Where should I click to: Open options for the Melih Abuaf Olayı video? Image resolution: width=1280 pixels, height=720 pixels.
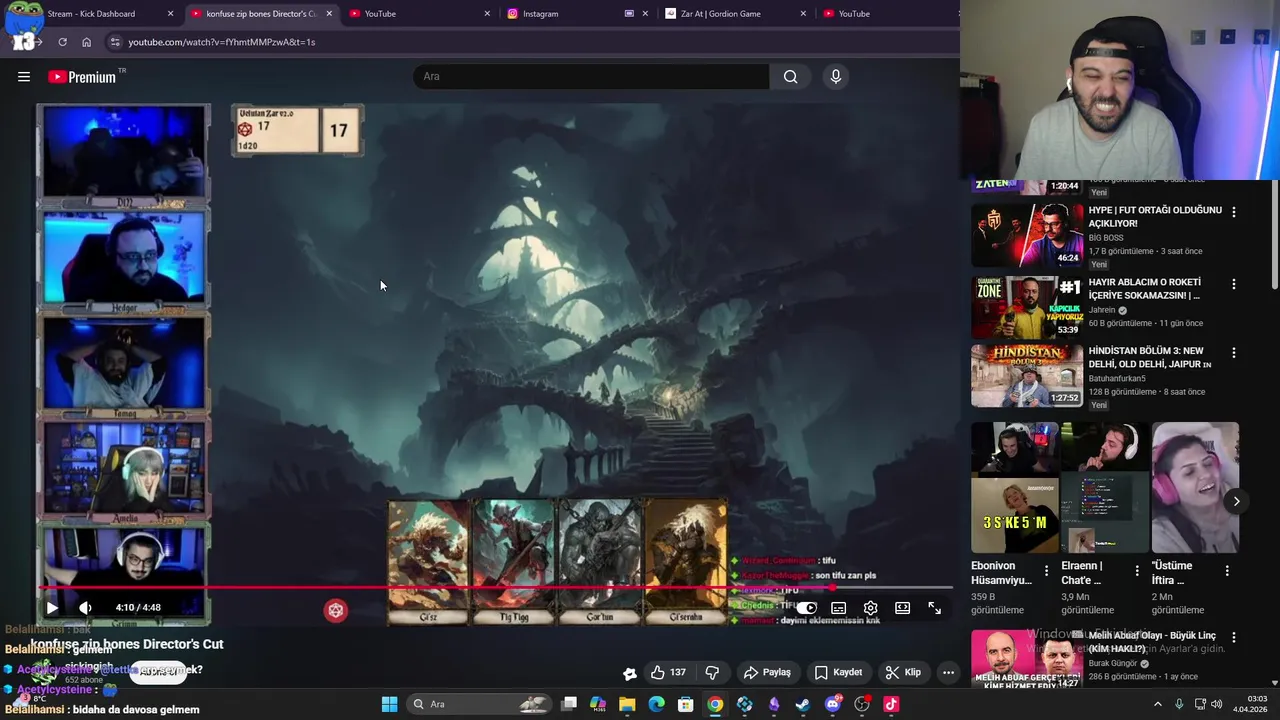pos(1233,637)
